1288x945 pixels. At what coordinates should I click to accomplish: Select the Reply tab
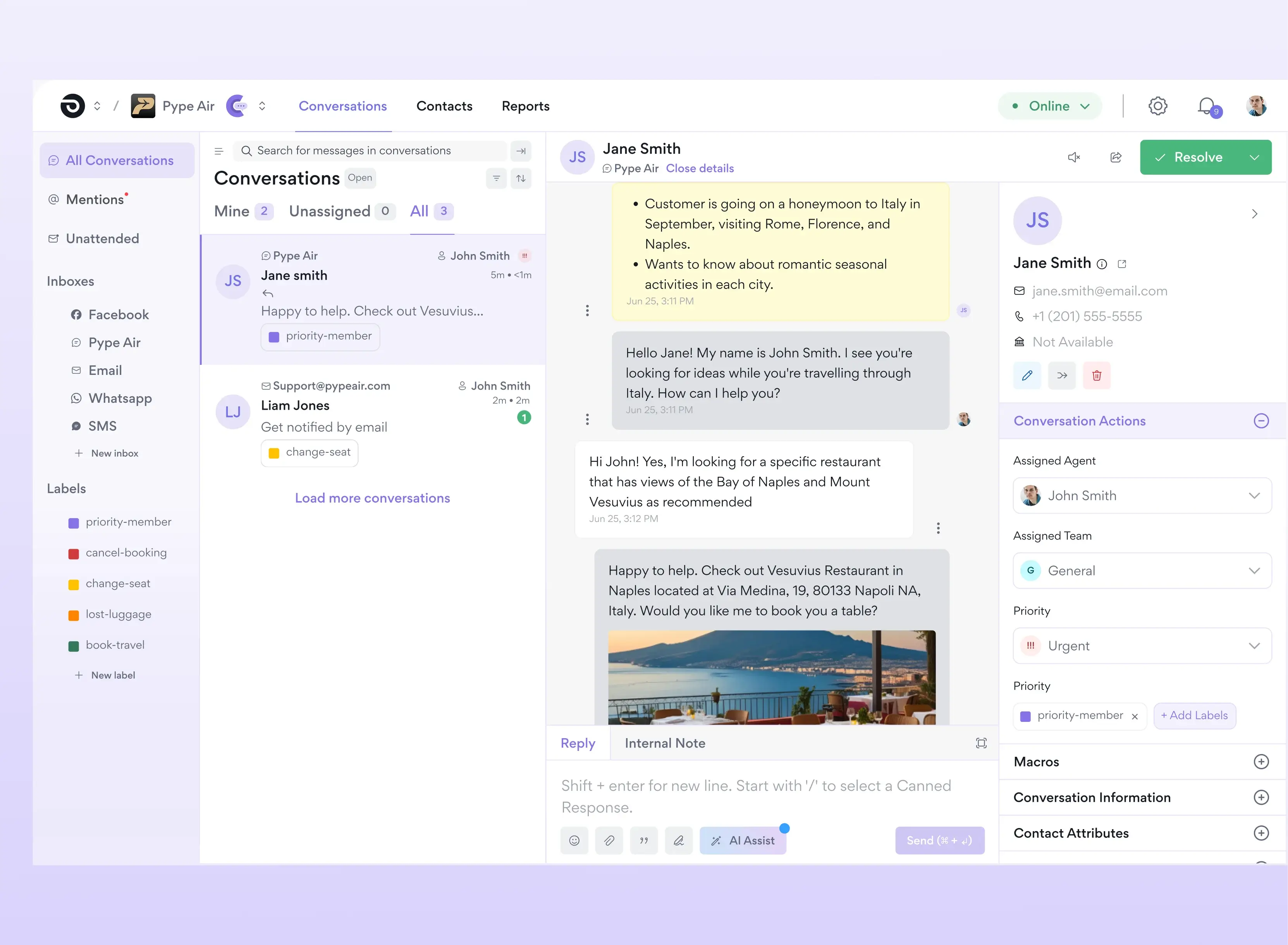tap(578, 743)
